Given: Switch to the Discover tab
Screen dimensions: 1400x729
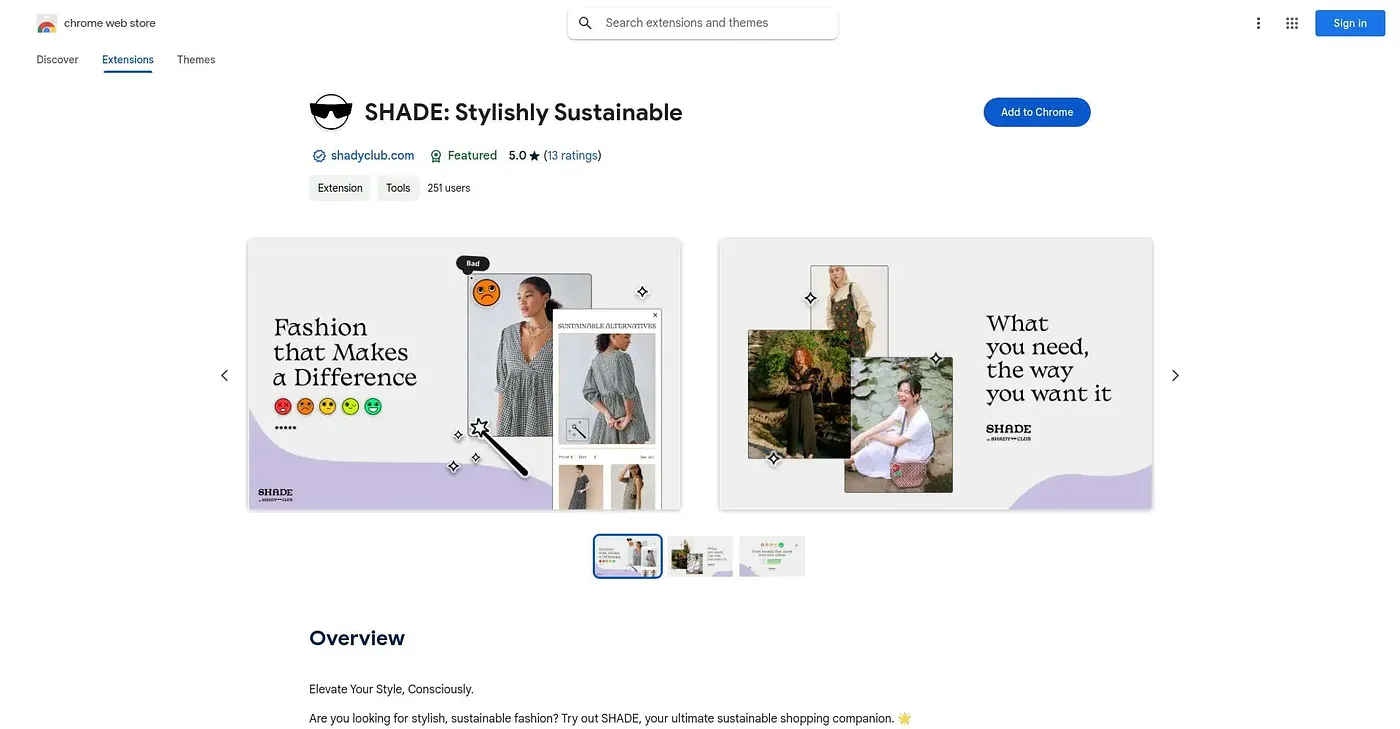Looking at the screenshot, I should click(x=57, y=60).
